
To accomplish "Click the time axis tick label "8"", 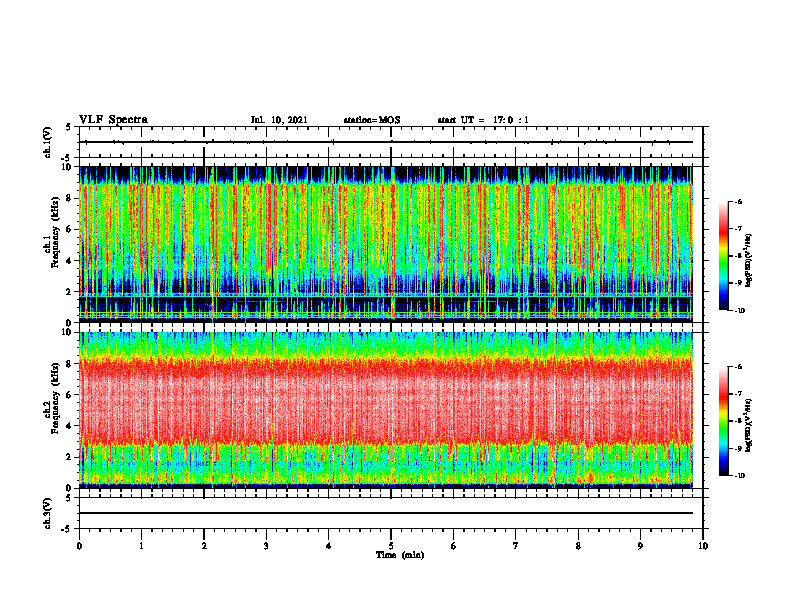I will point(578,546).
